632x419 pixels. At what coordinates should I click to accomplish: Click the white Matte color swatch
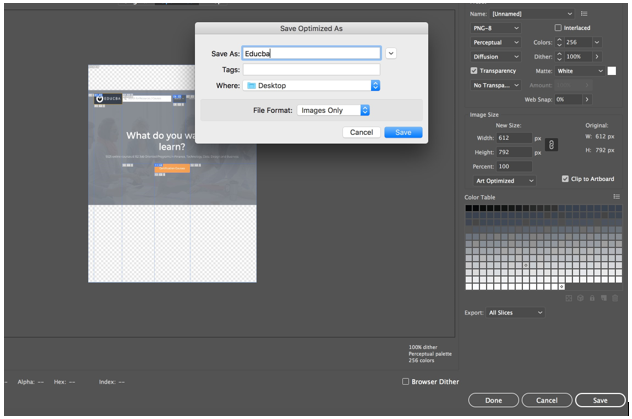coord(611,71)
